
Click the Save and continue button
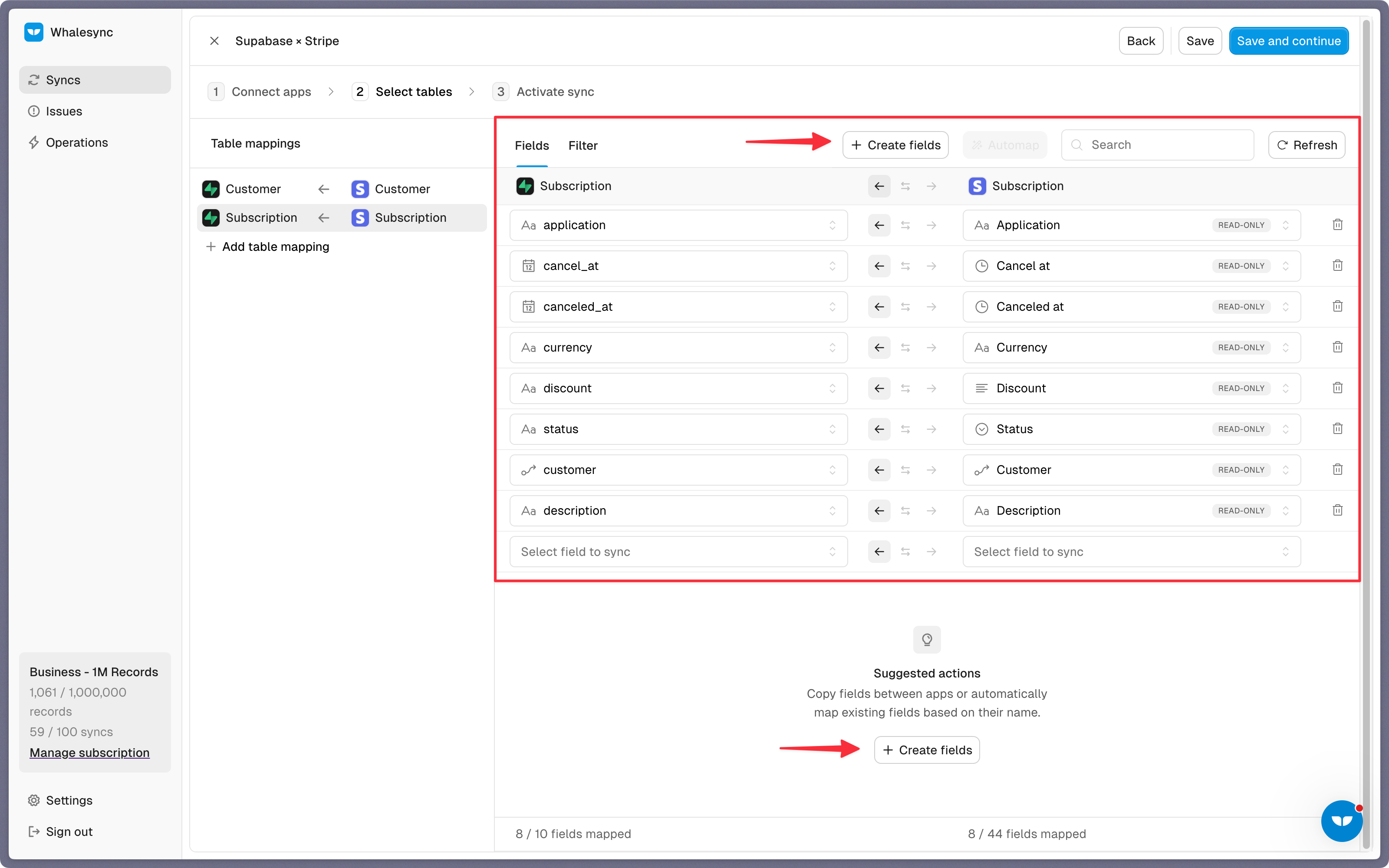click(x=1289, y=41)
